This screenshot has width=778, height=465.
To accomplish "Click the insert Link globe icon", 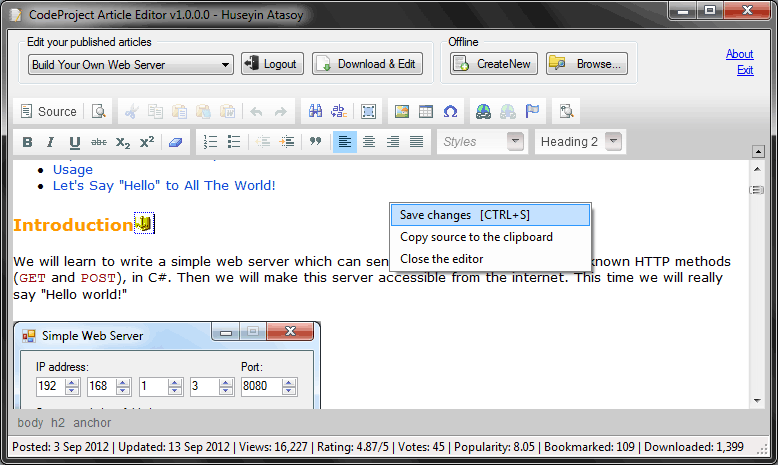I will (x=483, y=111).
